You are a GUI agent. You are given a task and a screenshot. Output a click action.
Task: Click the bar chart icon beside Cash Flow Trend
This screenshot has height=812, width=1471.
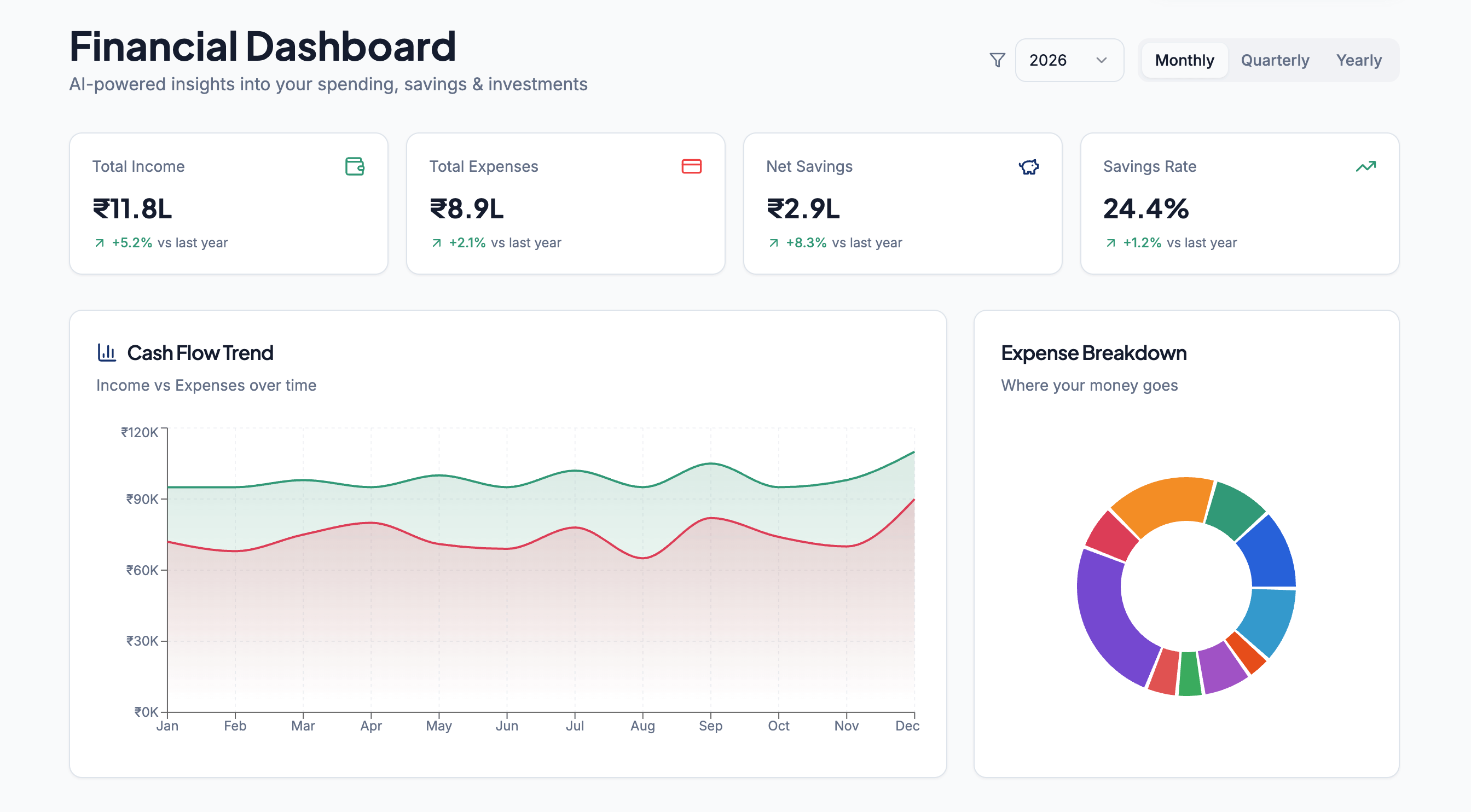pyautogui.click(x=107, y=352)
